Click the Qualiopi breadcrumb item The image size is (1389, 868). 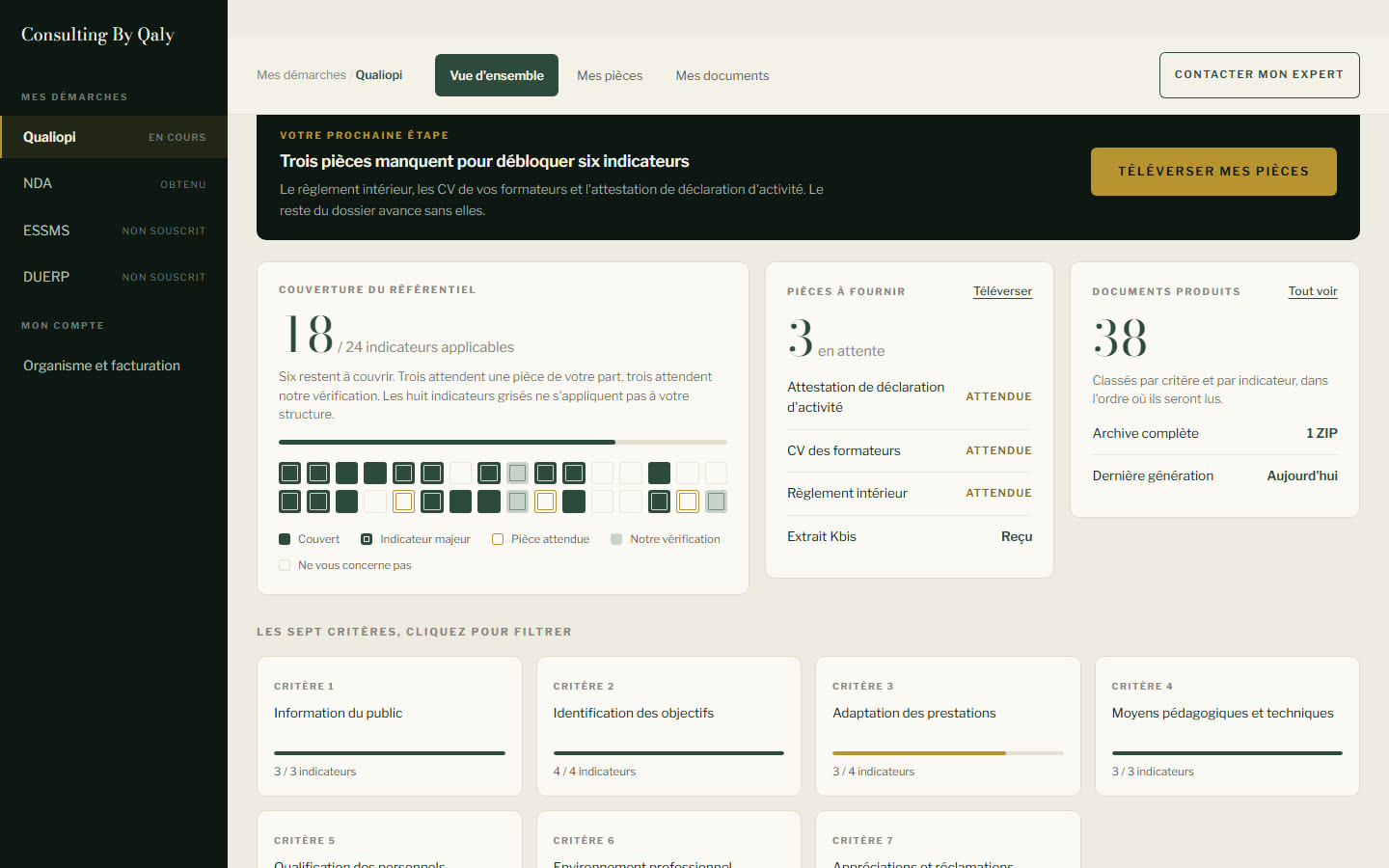click(x=379, y=75)
